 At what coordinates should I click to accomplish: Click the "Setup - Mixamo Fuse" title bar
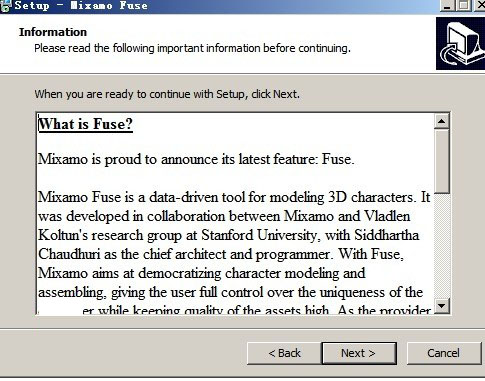220,6
